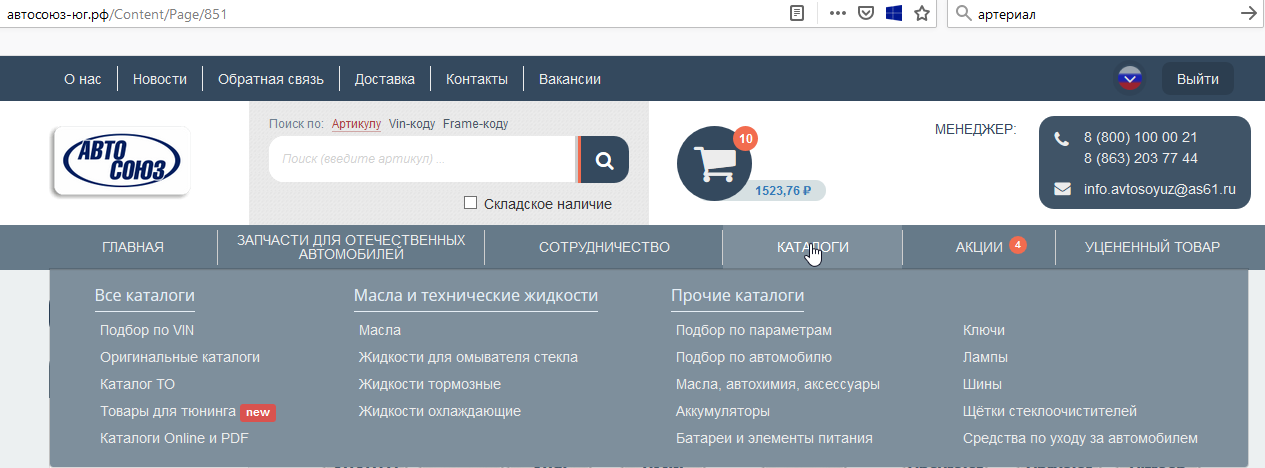The width and height of the screenshot is (1265, 468).
Task: Open browser page actions ellipsis menu
Action: click(x=837, y=13)
